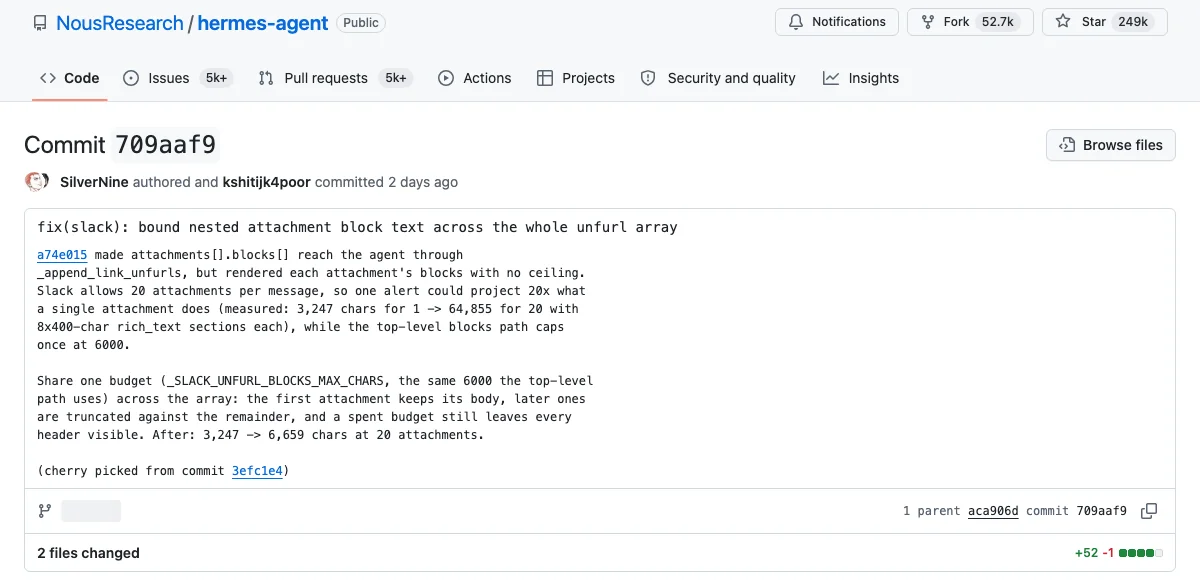Image resolution: width=1200 pixels, height=580 pixels.
Task: Open the Actions tab
Action: [474, 78]
